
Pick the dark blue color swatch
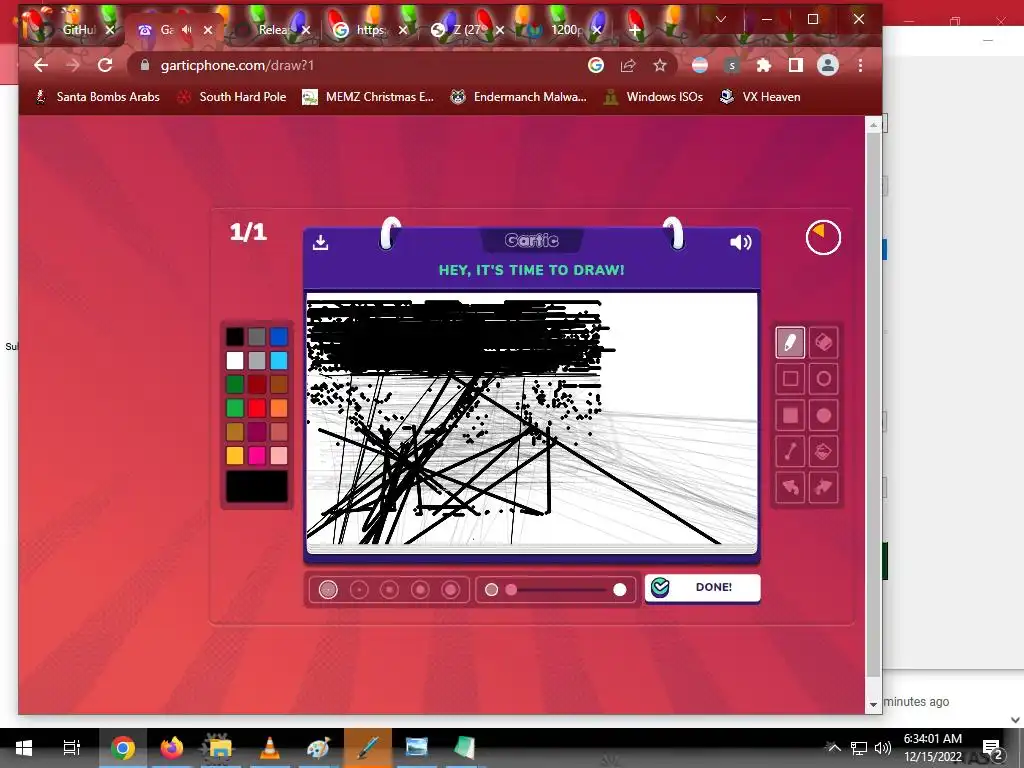[x=279, y=336]
